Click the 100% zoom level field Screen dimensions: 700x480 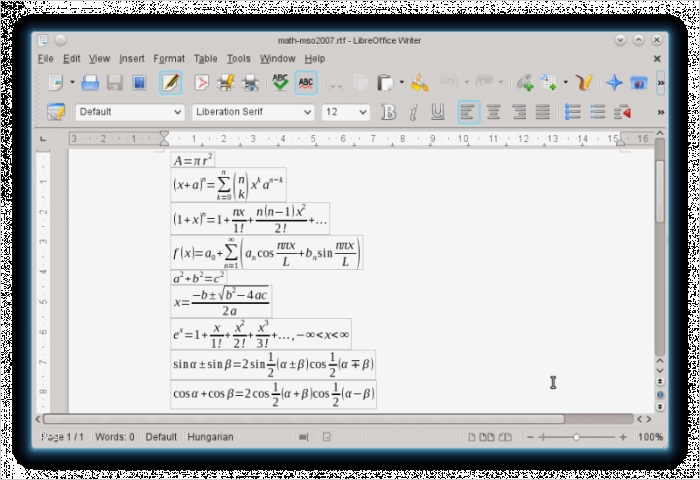pos(650,437)
